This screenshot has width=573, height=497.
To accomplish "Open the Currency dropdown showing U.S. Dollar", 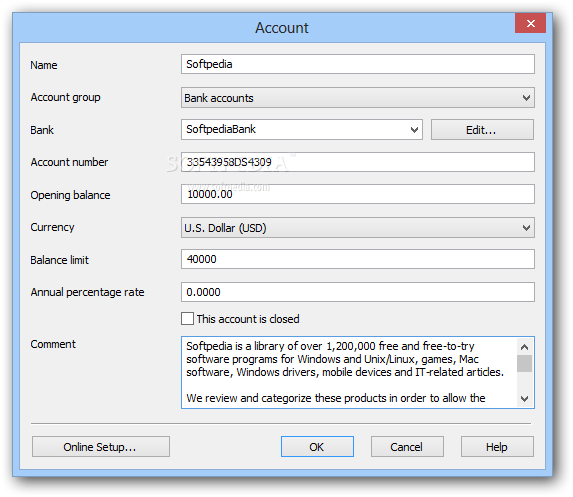I will 357,228.
